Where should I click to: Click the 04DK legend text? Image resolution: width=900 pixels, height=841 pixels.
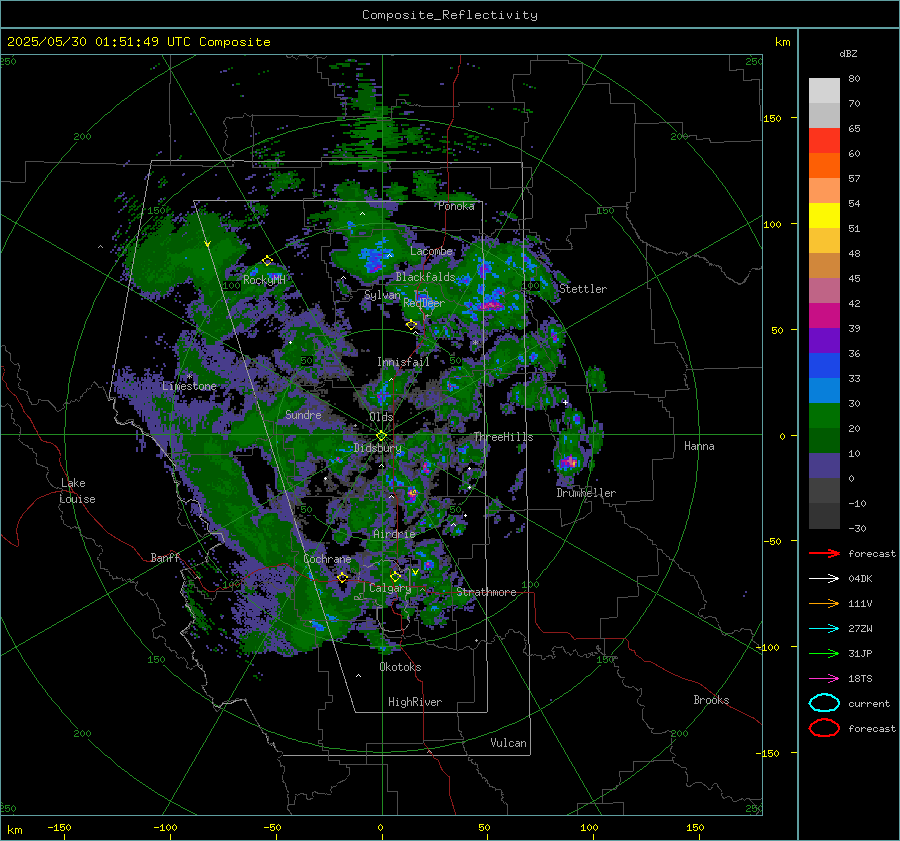tap(860, 579)
